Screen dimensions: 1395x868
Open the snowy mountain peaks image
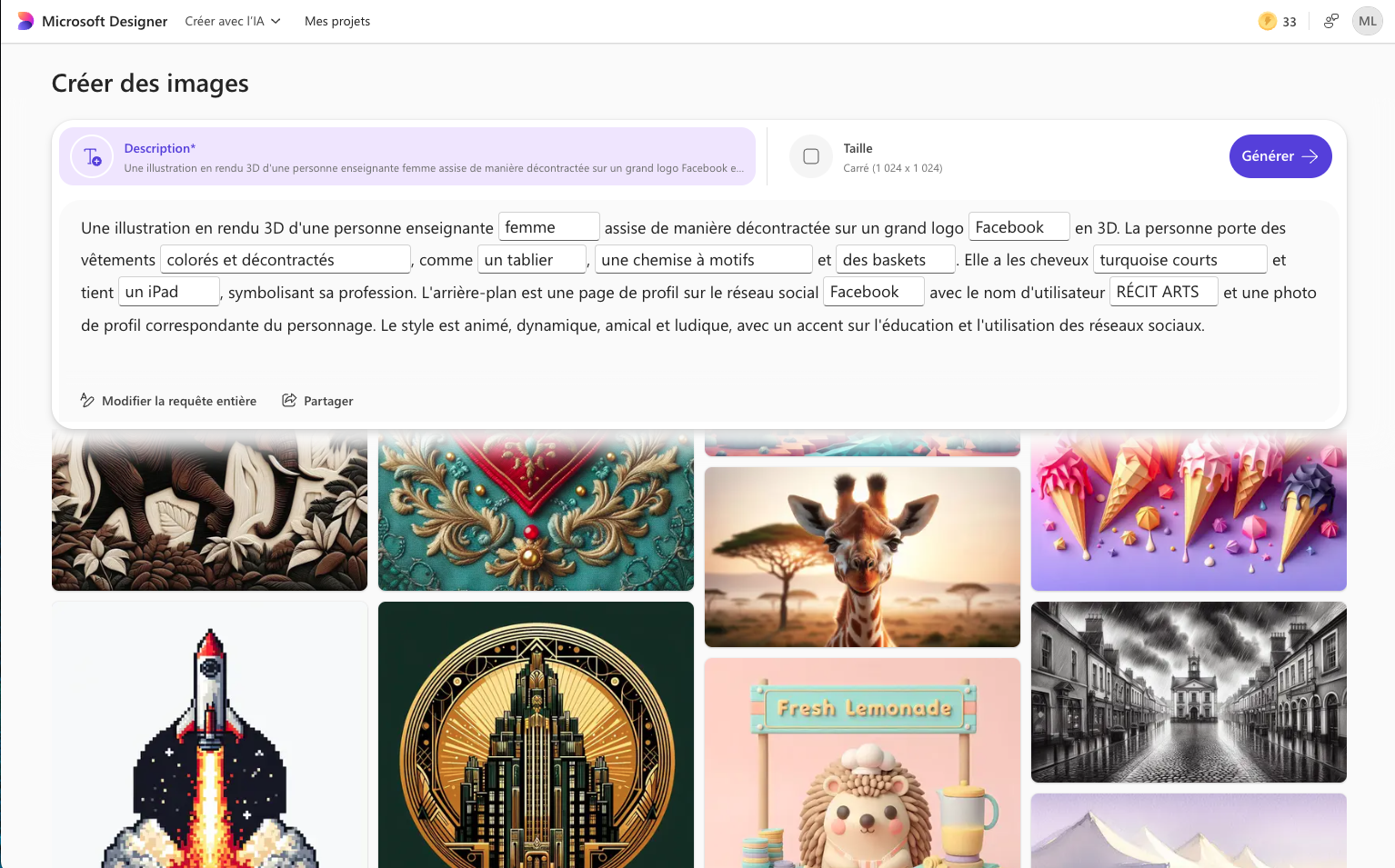(1189, 831)
